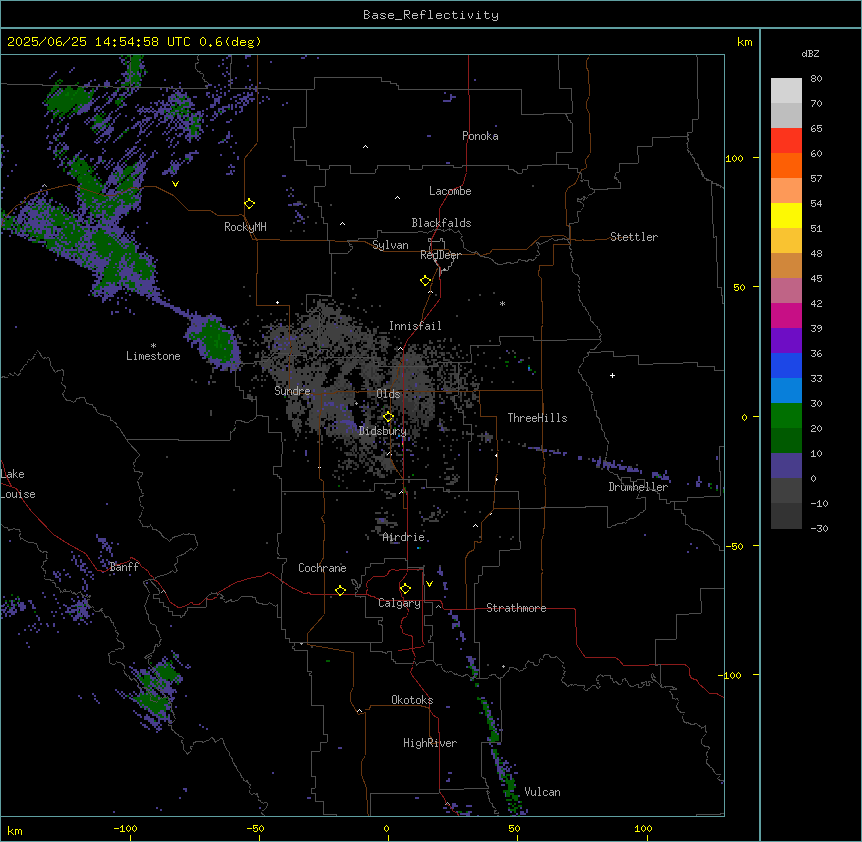Click the yellow diamond marker south of RedDeer
This screenshot has width=862, height=842.
coord(426,281)
